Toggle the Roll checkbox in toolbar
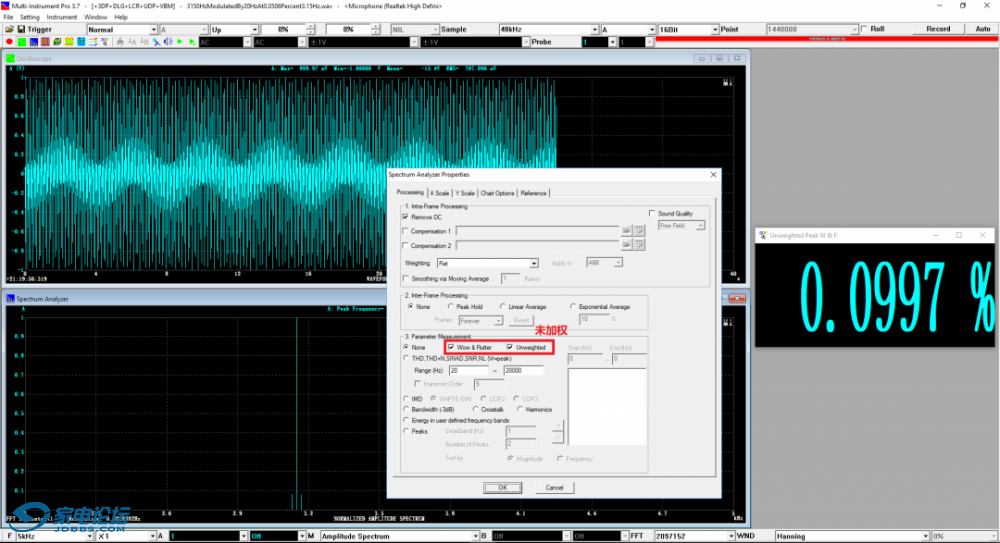The width and height of the screenshot is (1000, 543). 865,29
